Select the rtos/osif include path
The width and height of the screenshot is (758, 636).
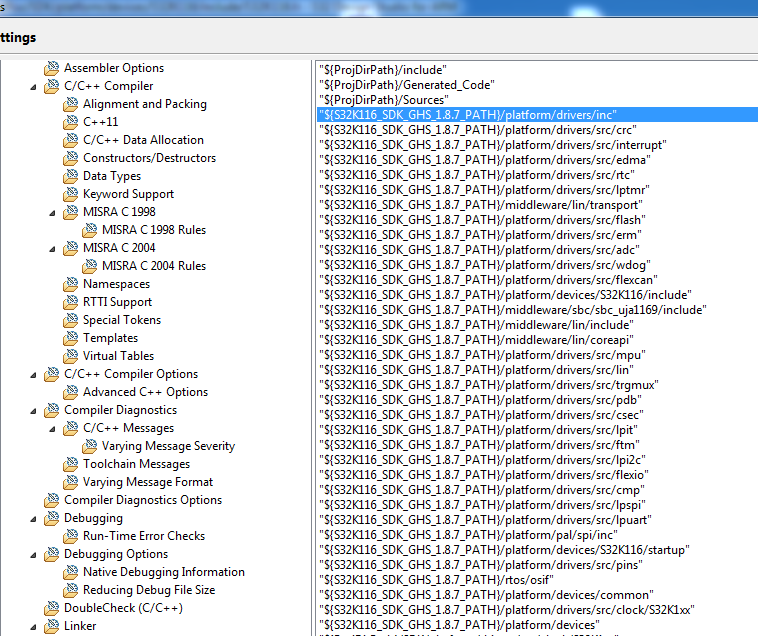(x=436, y=579)
